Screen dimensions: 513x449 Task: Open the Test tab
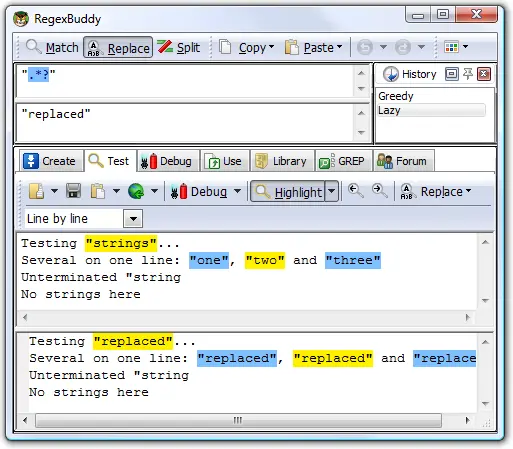[x=110, y=161]
